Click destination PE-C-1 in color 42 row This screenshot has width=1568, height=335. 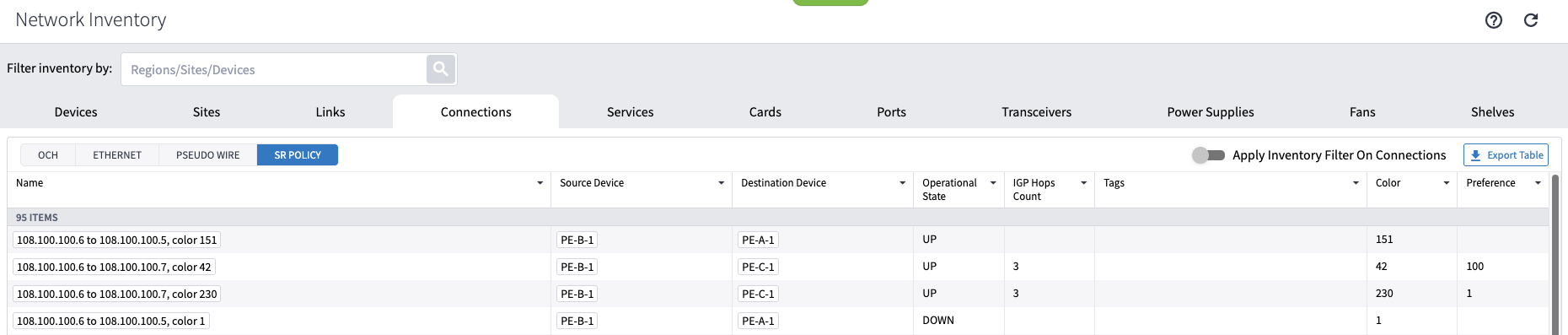pyautogui.click(x=758, y=267)
